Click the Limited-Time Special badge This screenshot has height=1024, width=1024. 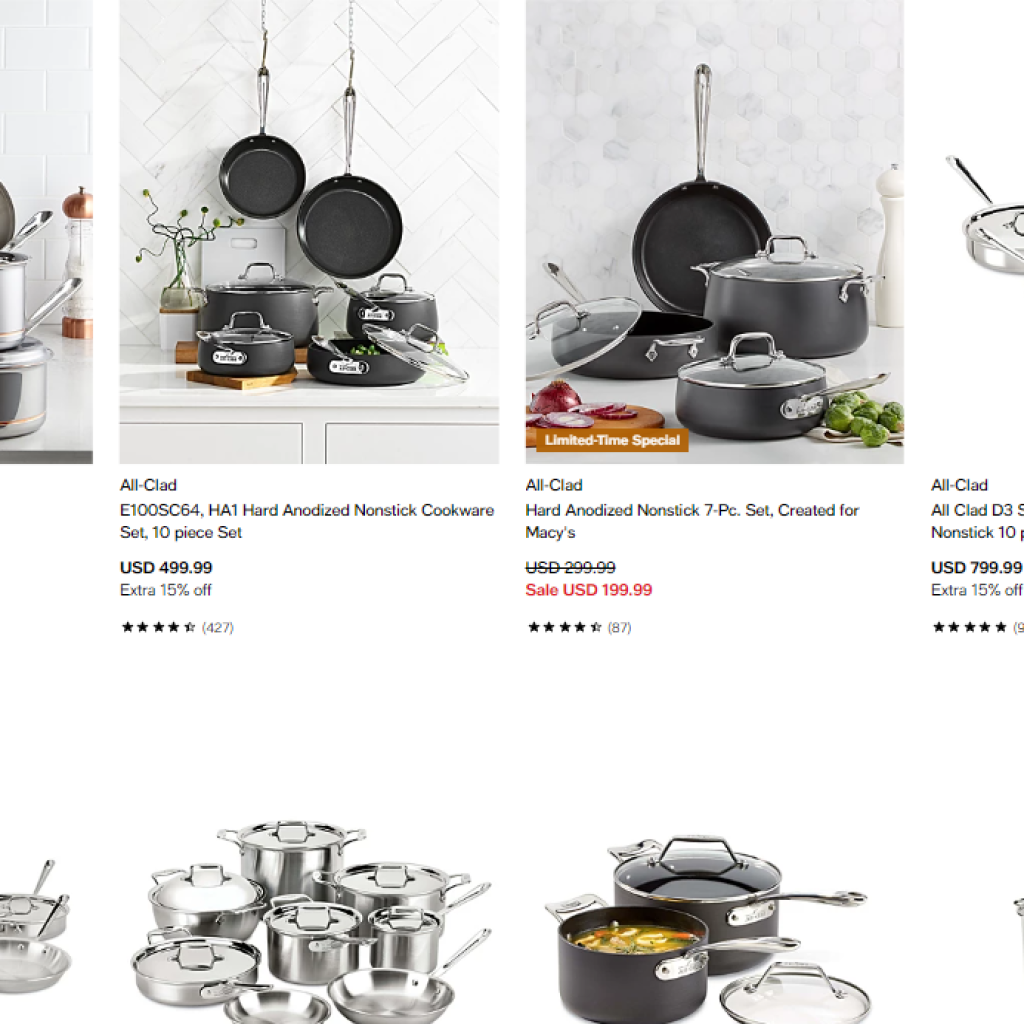(x=612, y=440)
